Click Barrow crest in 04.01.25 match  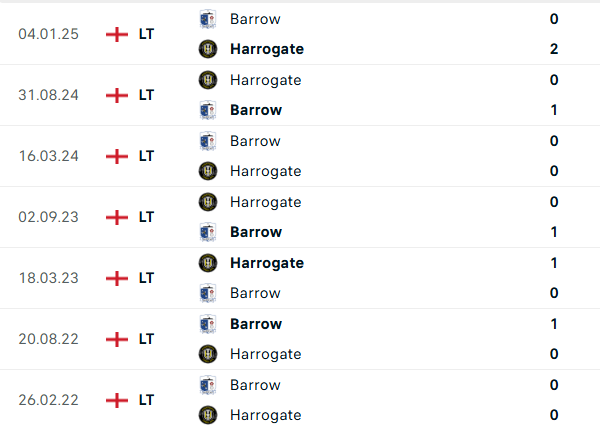(x=208, y=19)
